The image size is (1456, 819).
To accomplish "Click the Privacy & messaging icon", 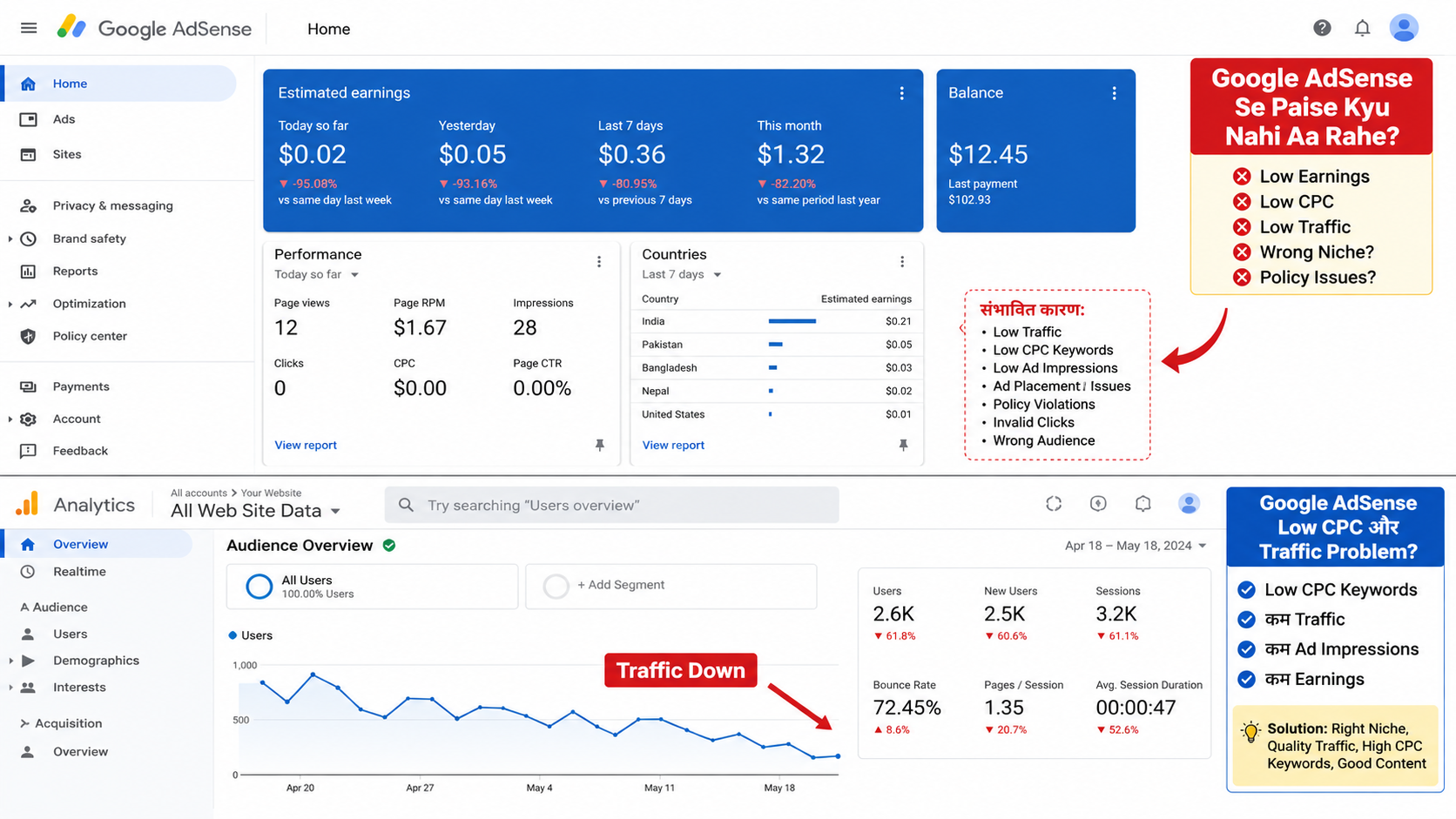I will click(x=28, y=206).
